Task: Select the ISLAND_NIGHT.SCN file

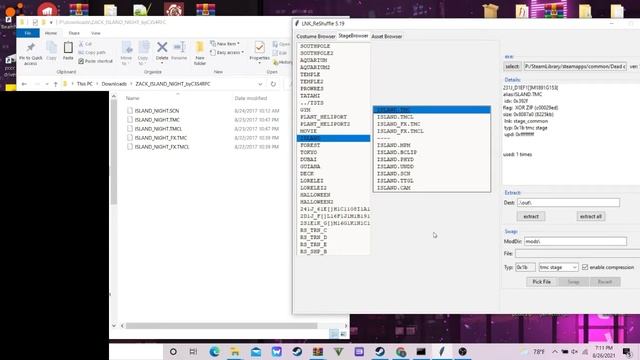Action: (x=157, y=111)
